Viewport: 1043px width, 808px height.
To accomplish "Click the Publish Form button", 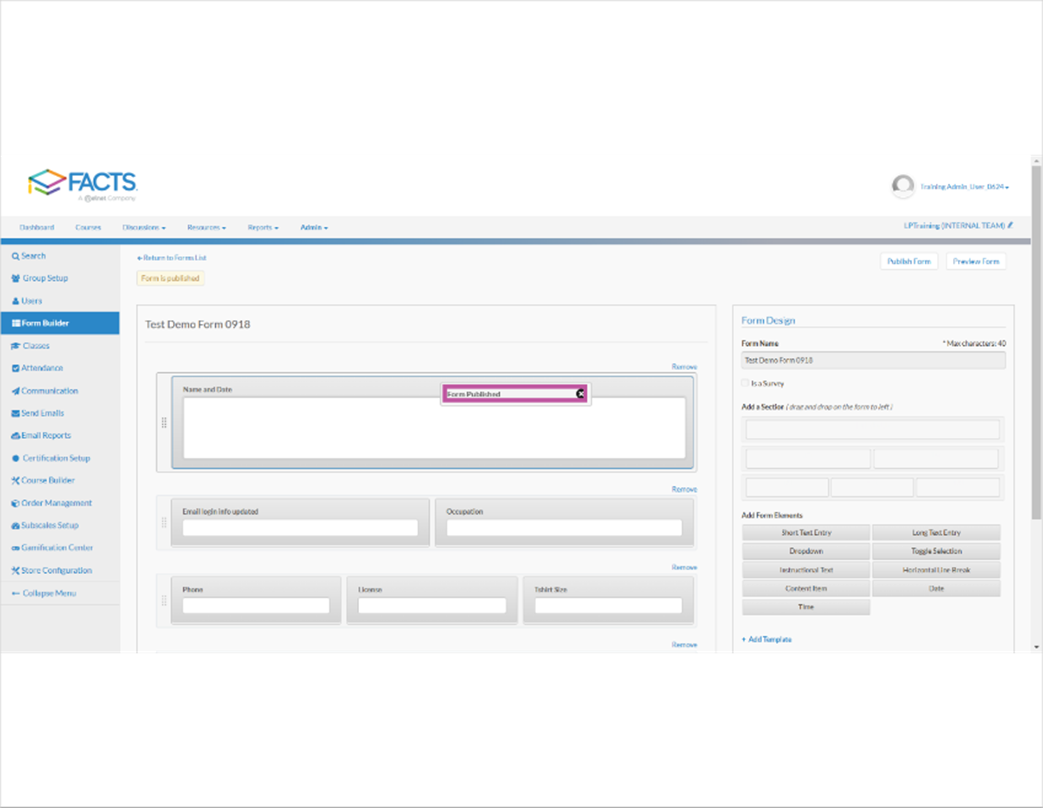I will point(909,261).
